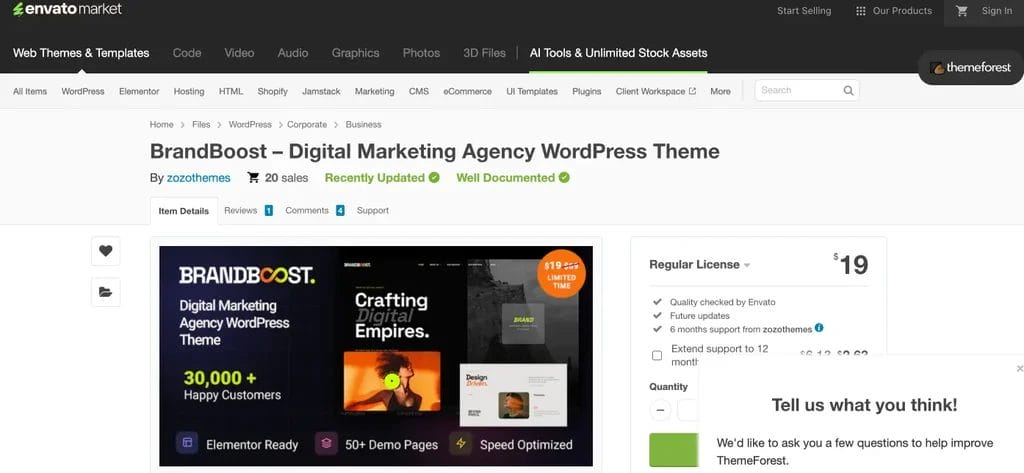Open the Jamstack subcategory
Image resolution: width=1024 pixels, height=473 pixels.
point(321,91)
